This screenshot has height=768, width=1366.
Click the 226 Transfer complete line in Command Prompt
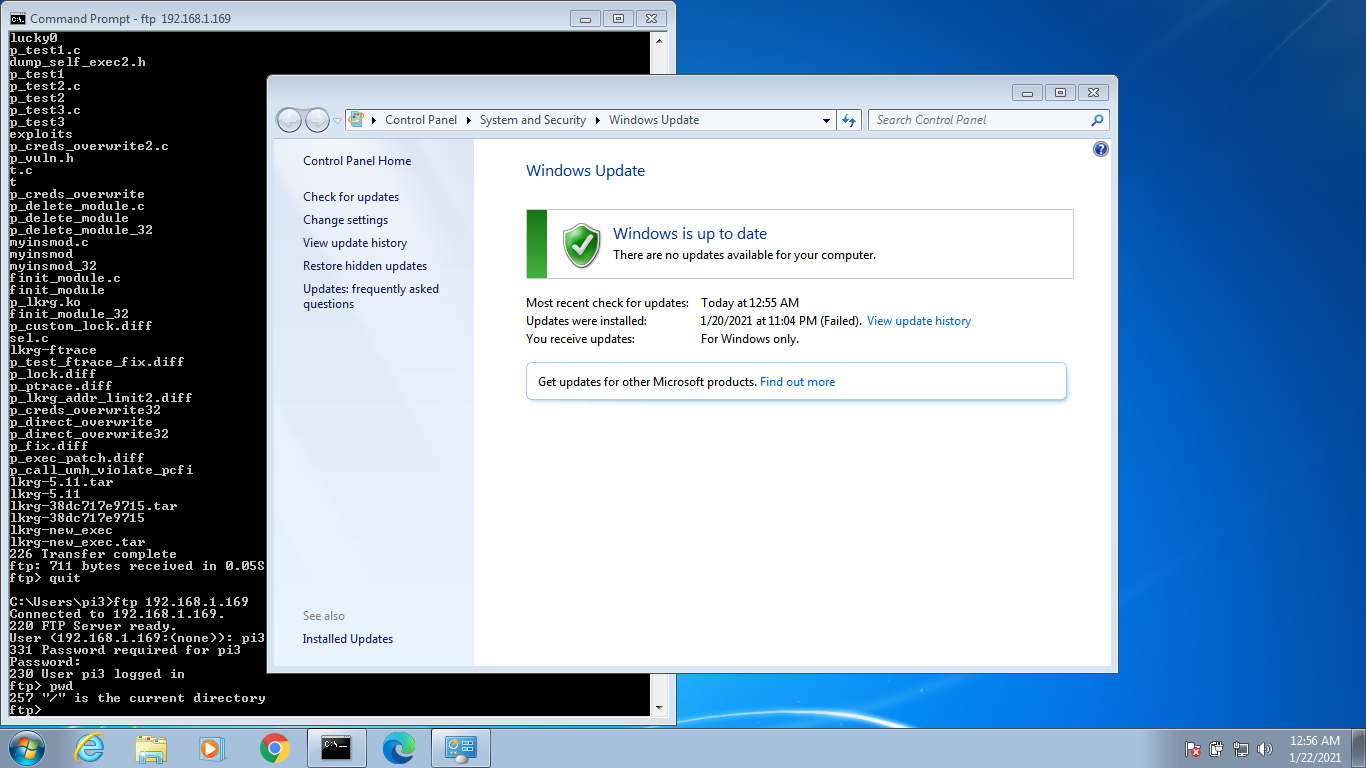93,554
